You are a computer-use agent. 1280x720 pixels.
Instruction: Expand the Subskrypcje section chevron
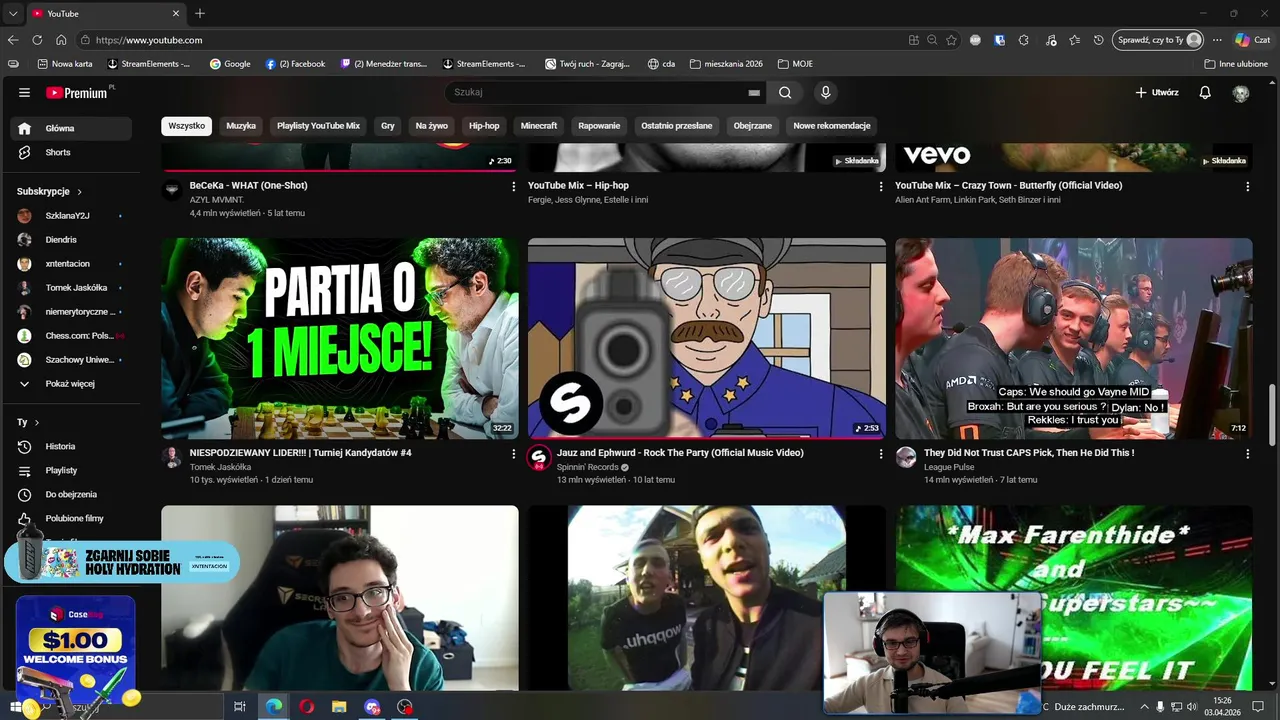pos(79,191)
